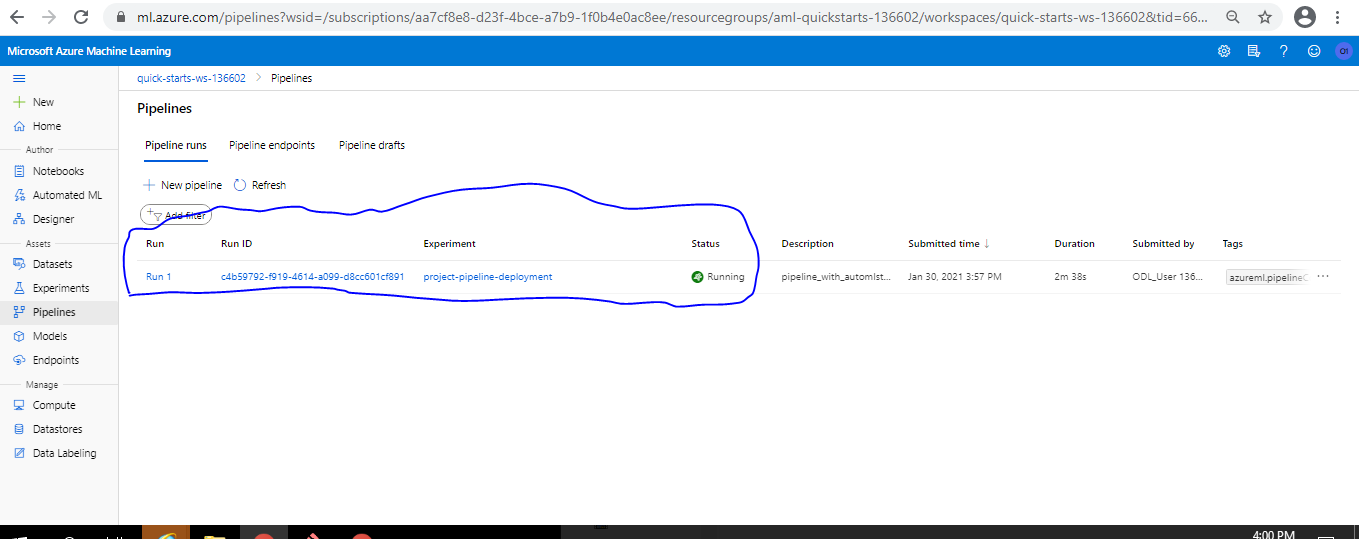
Task: Click the Duration column header
Action: click(x=1075, y=244)
